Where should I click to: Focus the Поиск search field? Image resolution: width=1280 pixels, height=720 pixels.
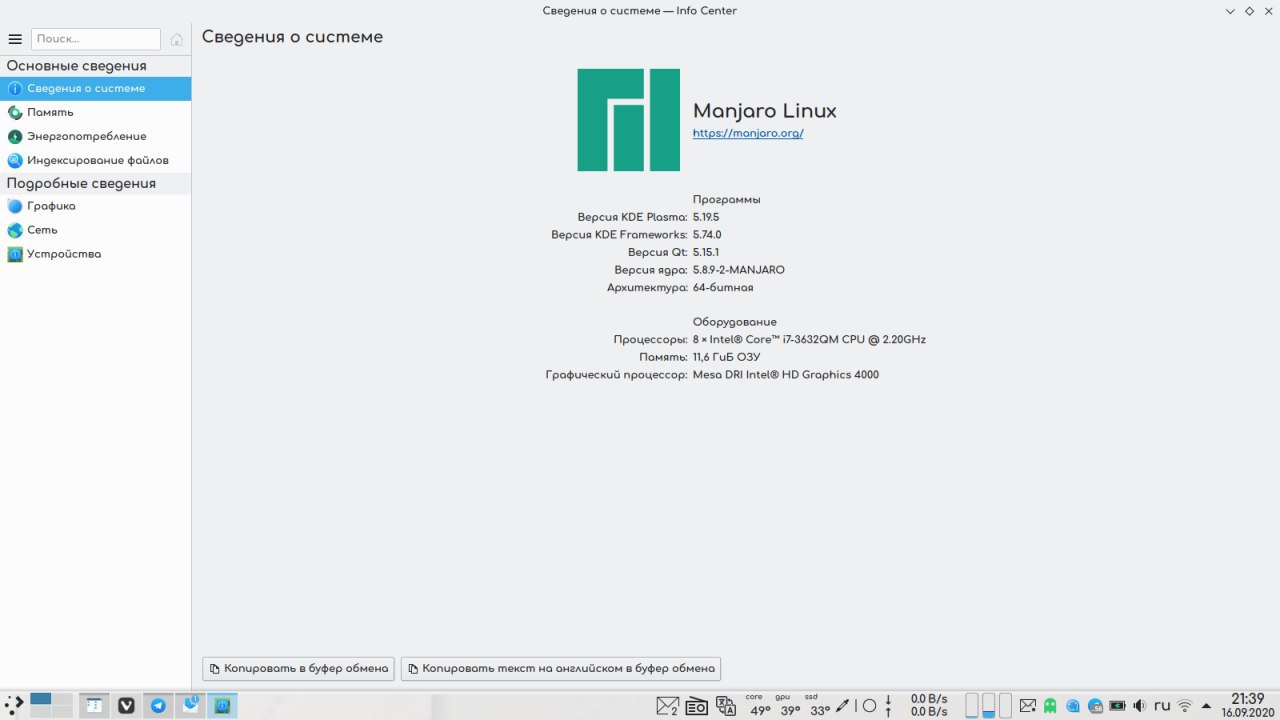[x=96, y=39]
